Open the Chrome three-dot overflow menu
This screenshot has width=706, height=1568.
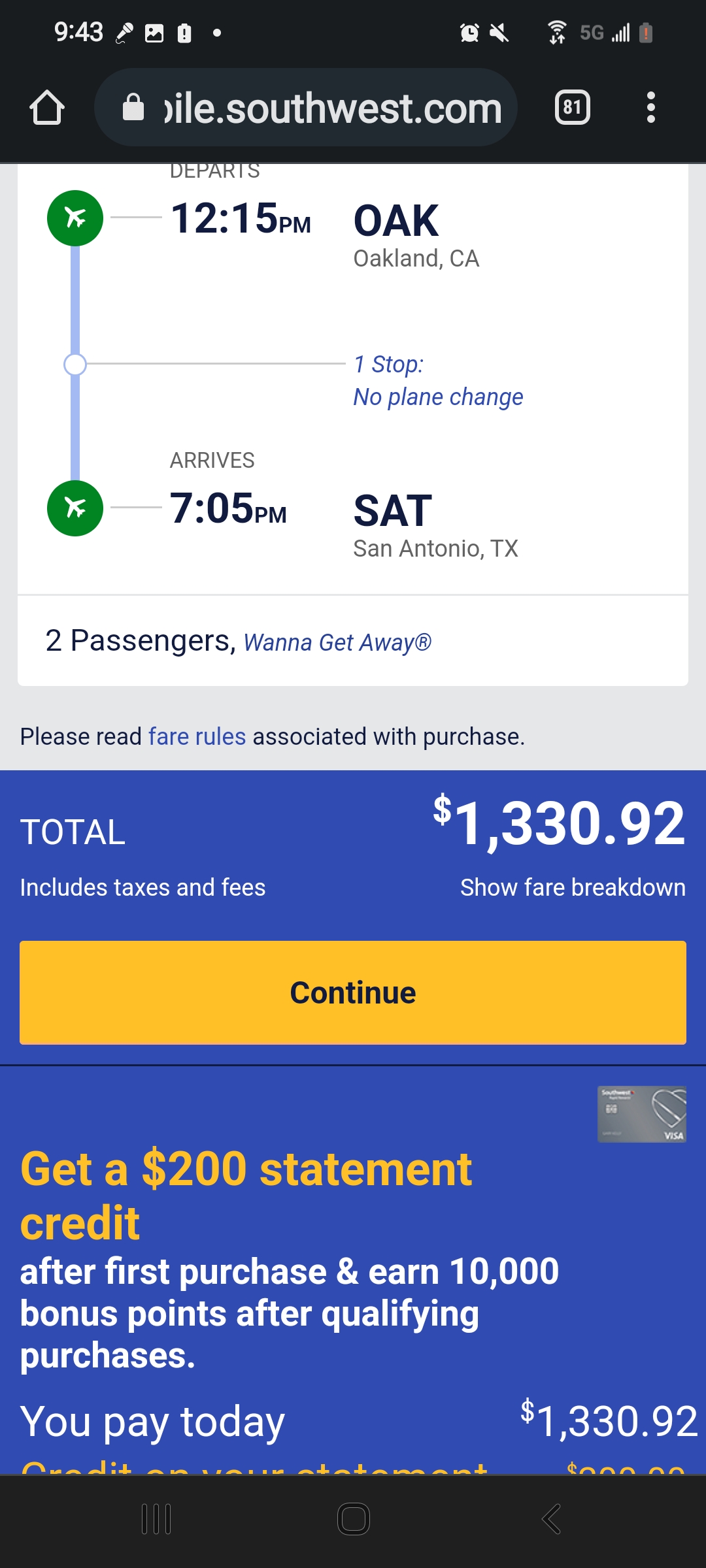pyautogui.click(x=650, y=108)
